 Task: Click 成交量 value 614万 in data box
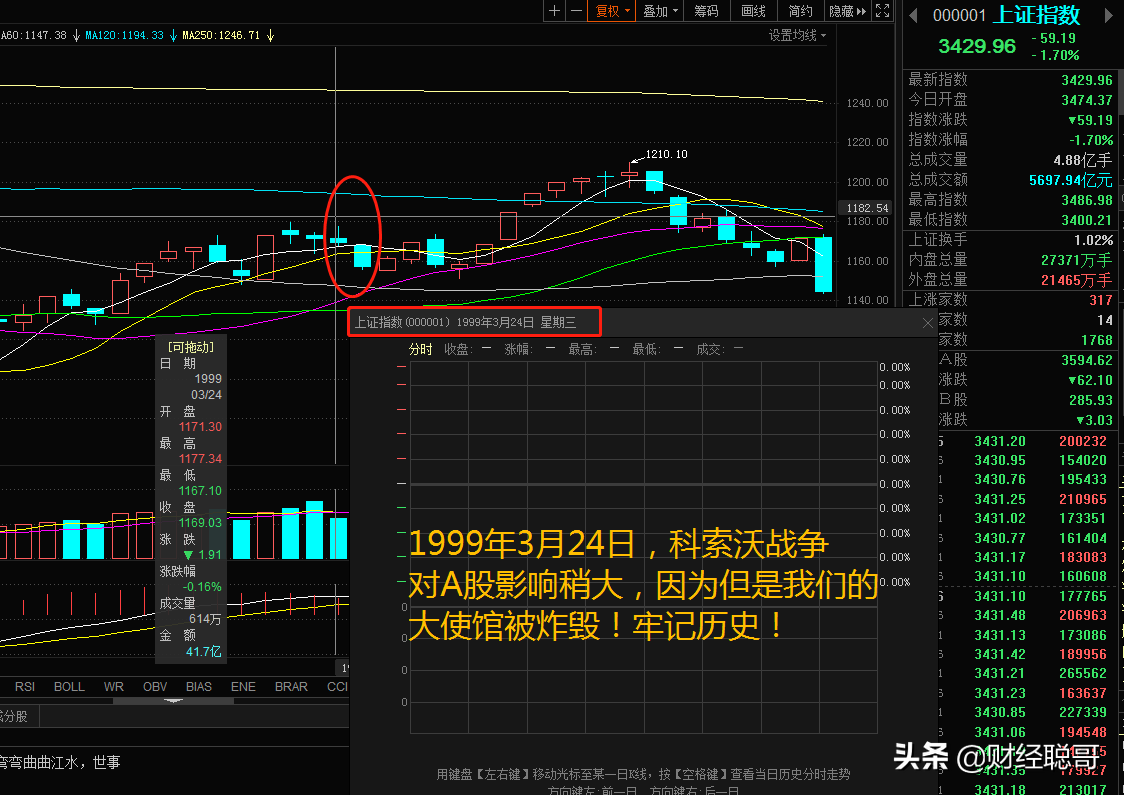pos(204,619)
